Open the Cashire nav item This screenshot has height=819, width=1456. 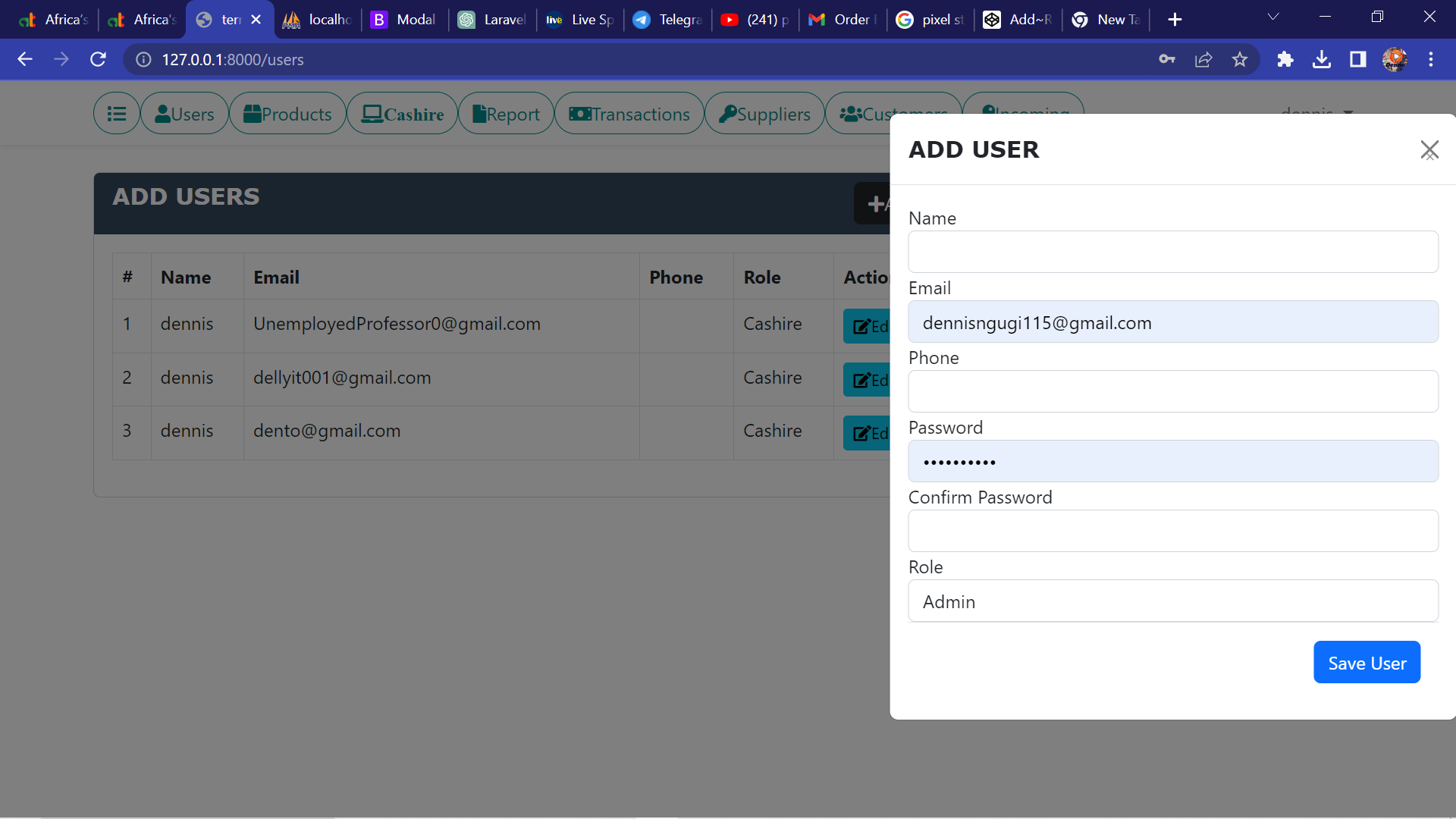point(403,114)
